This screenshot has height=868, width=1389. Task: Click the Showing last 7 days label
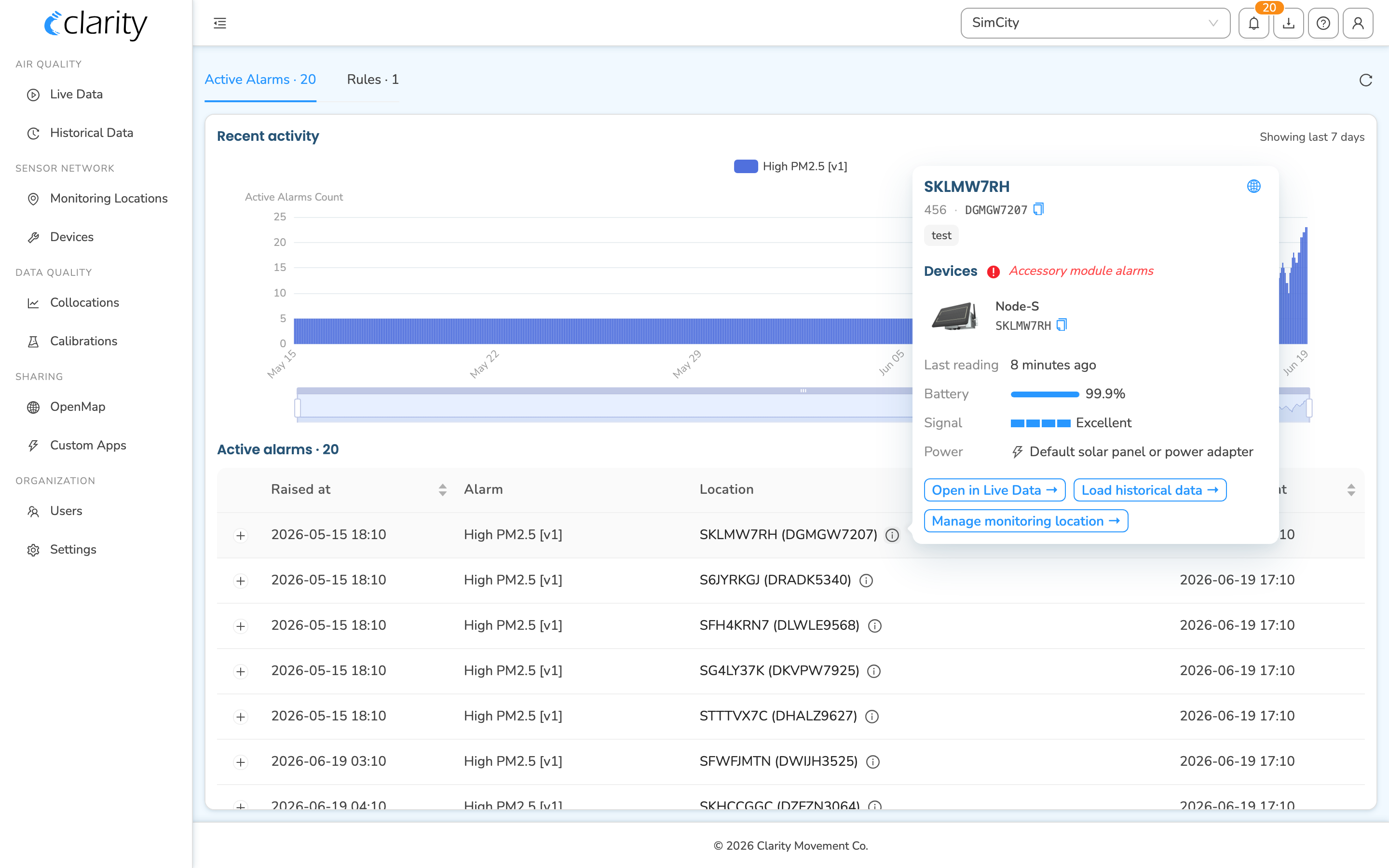[x=1311, y=136]
